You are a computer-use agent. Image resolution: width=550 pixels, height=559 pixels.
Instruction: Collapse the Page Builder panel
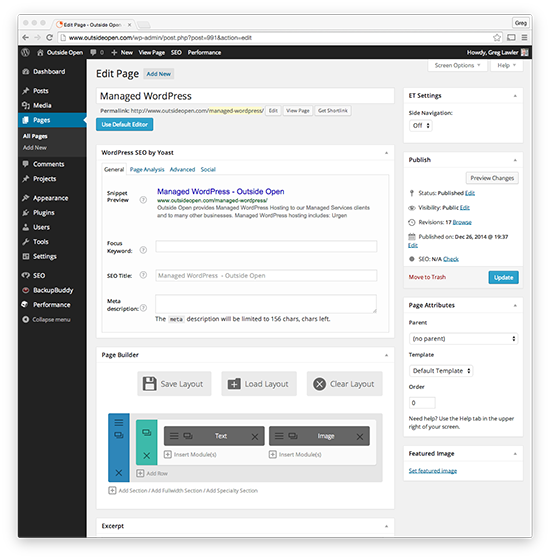pos(386,355)
